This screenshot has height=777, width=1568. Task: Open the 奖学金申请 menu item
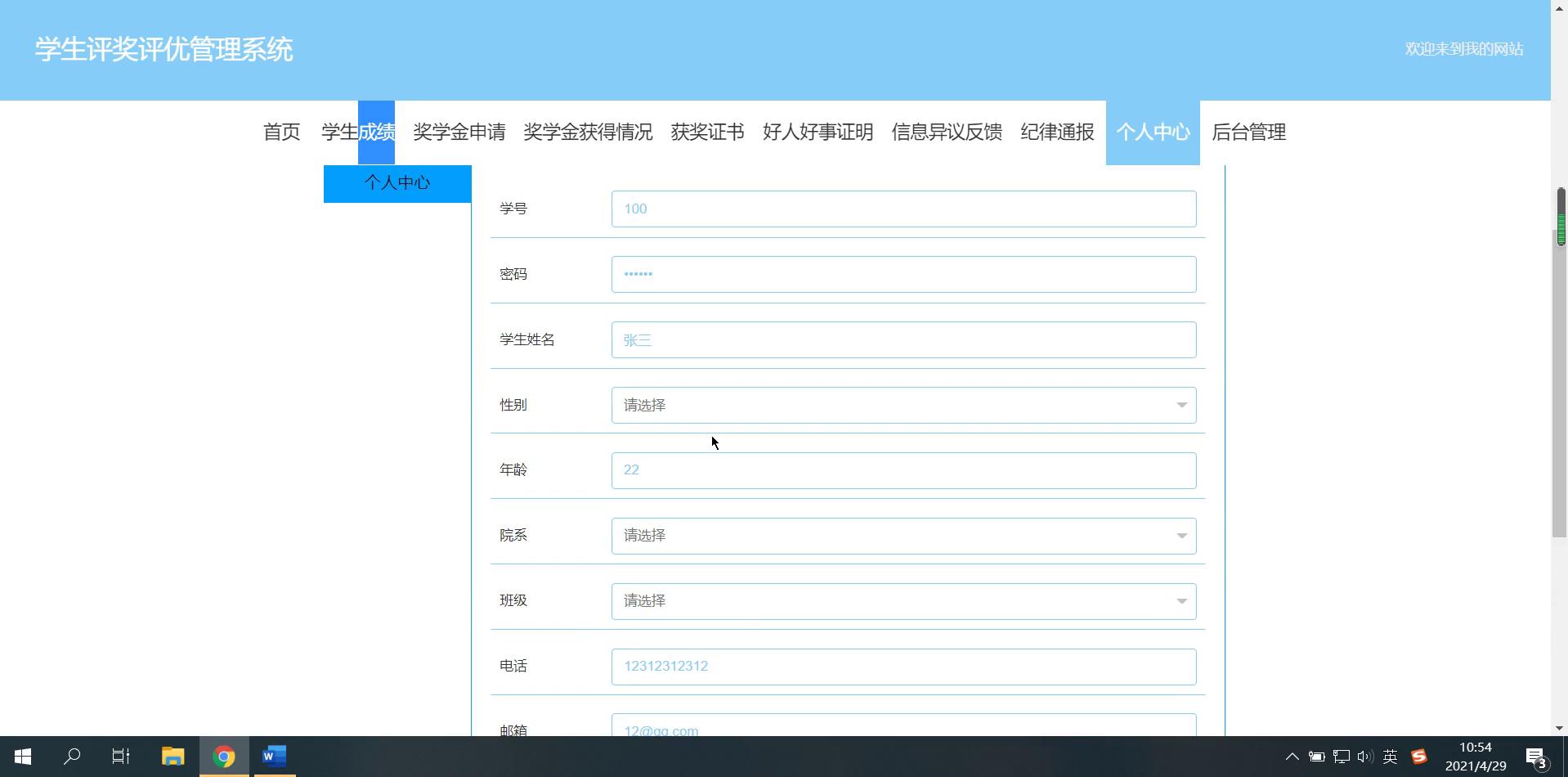(459, 132)
